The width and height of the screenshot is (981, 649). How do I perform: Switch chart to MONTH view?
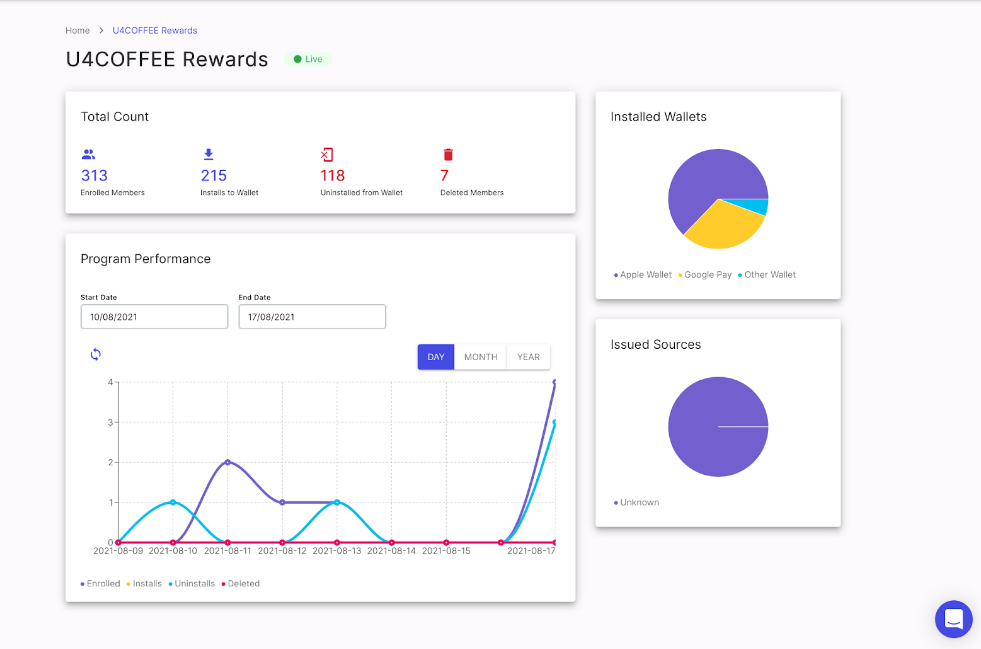pyautogui.click(x=480, y=357)
